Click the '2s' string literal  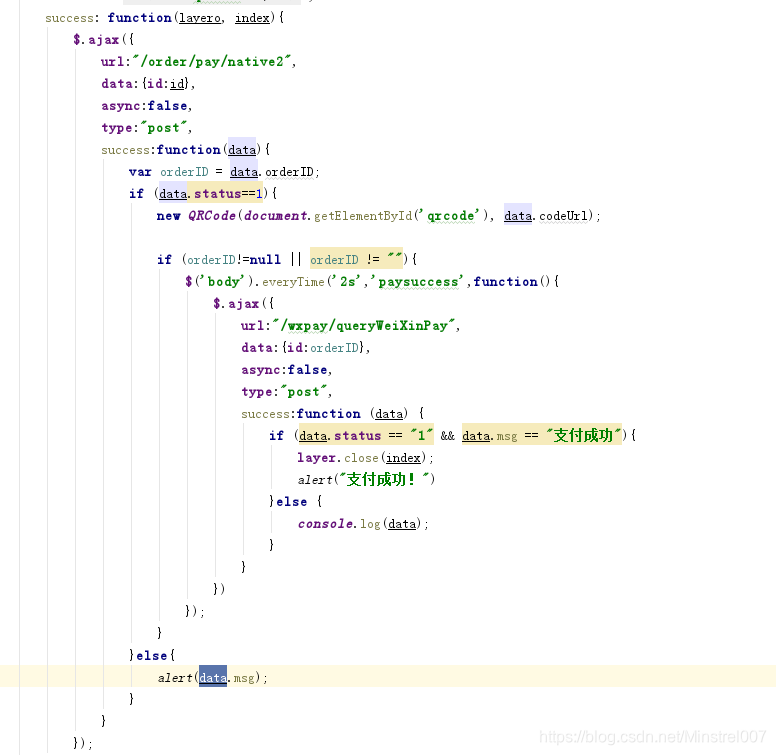(347, 282)
